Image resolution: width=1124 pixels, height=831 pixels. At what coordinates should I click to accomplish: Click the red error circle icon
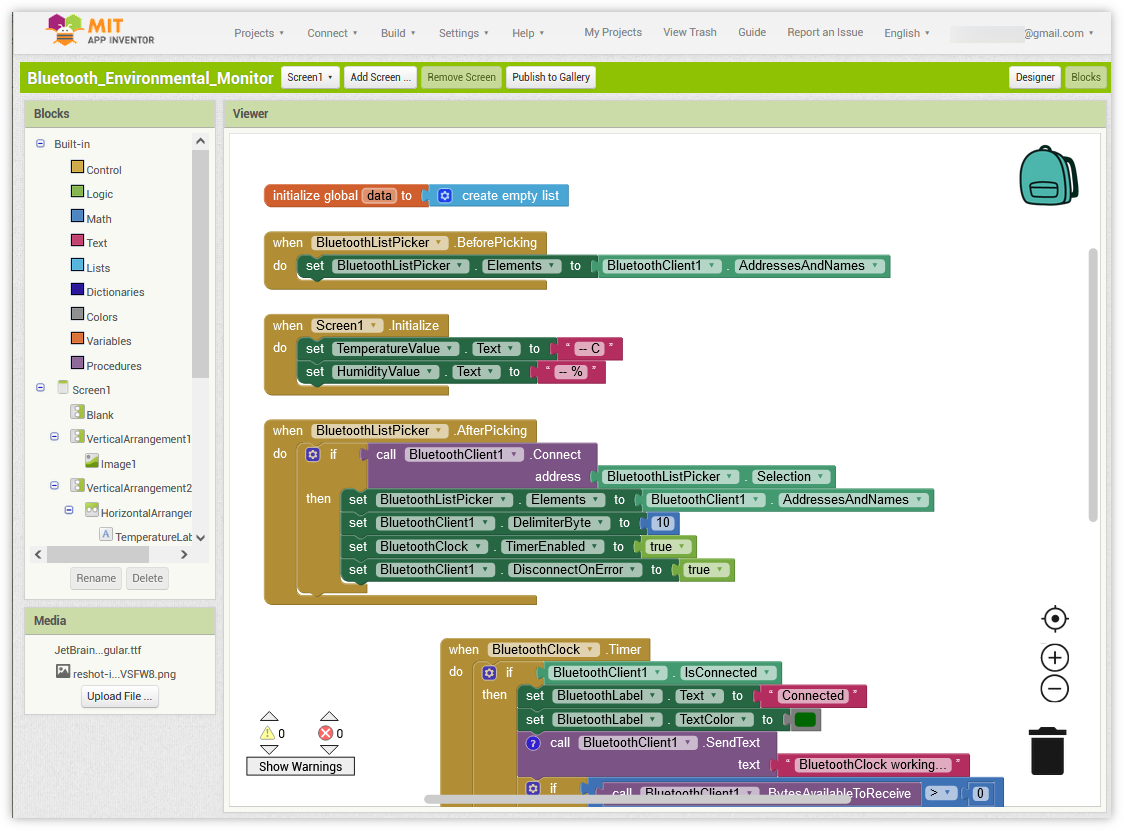(325, 733)
